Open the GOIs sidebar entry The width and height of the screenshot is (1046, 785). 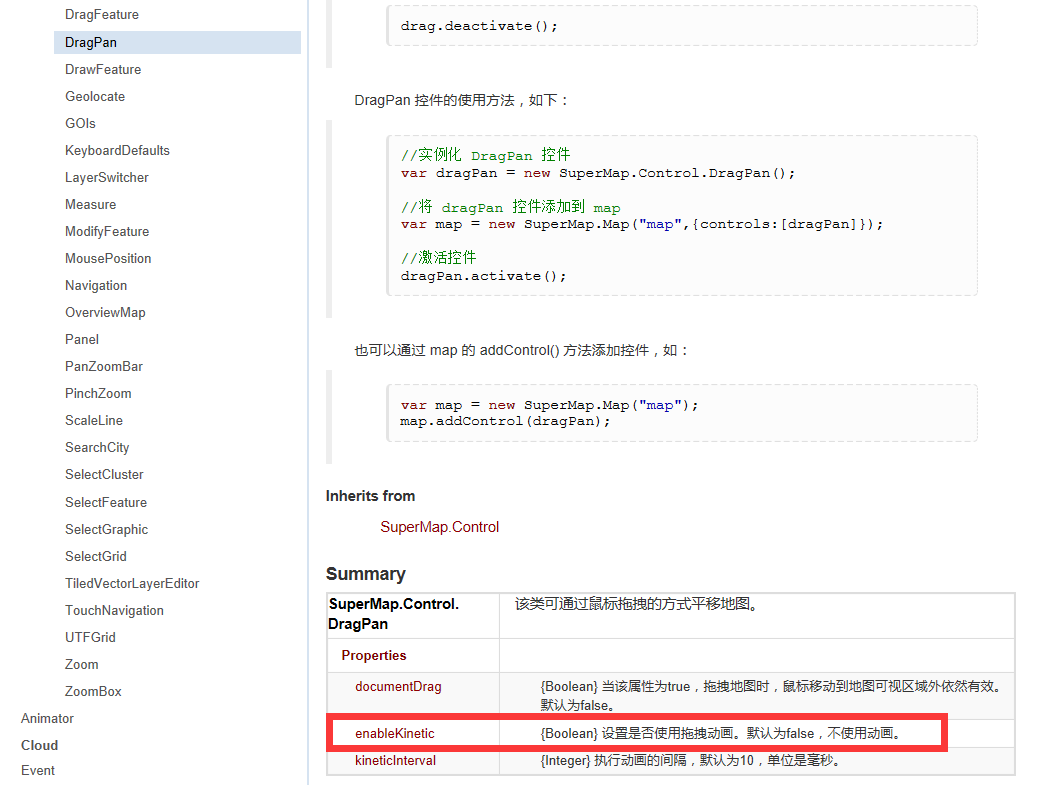coord(80,123)
